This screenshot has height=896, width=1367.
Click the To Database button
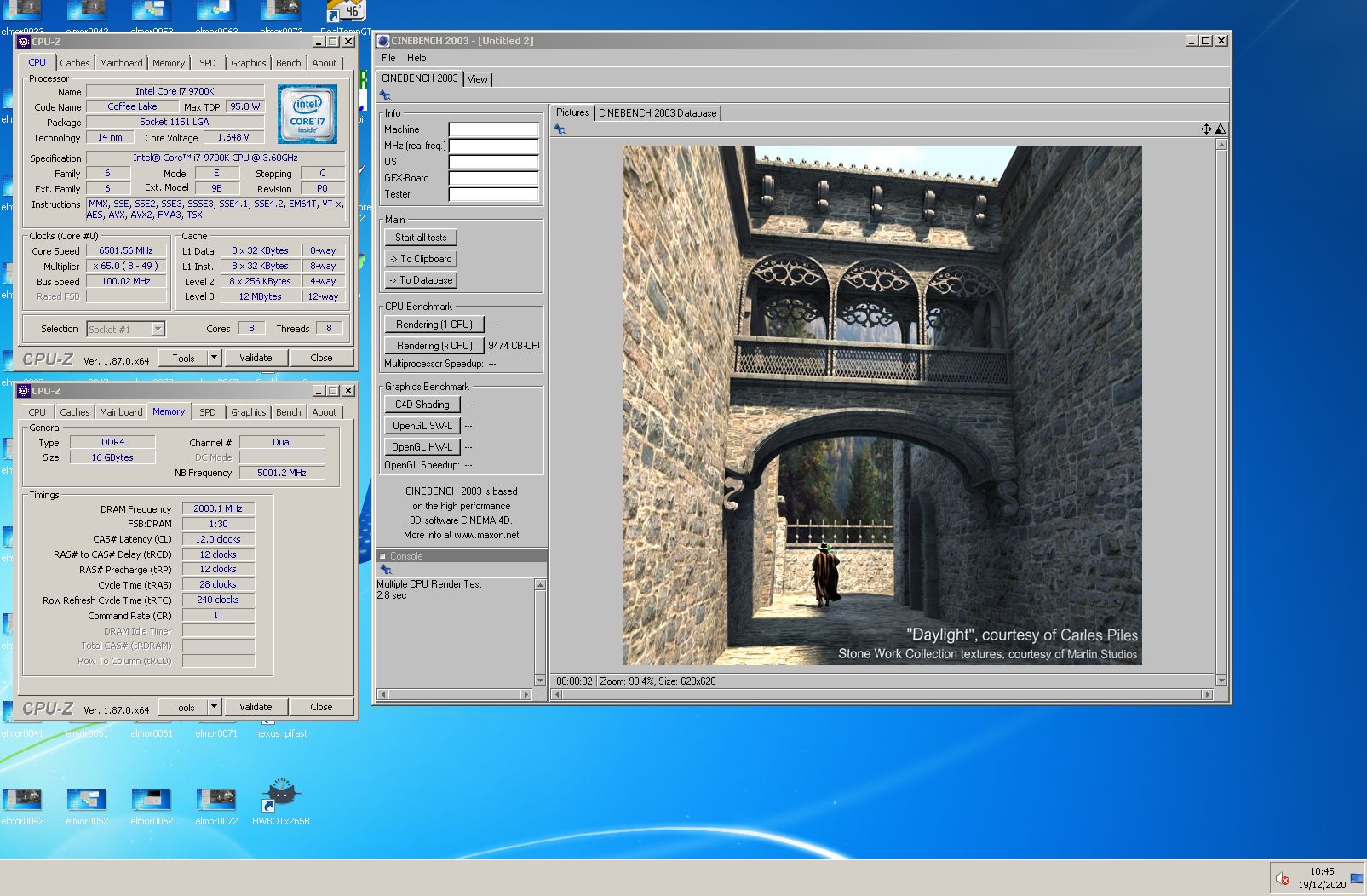421,280
